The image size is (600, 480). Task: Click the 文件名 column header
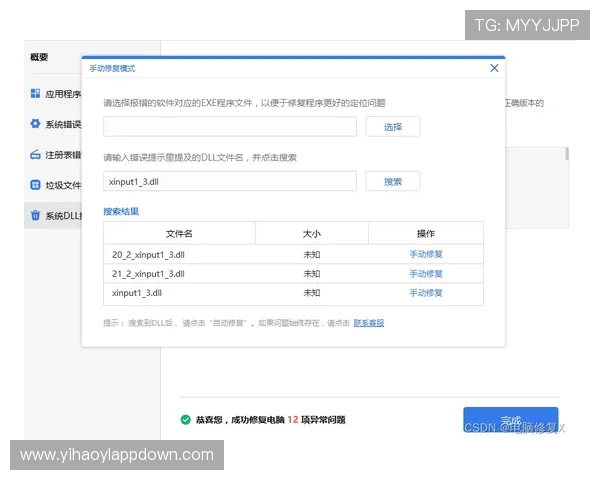pos(179,233)
